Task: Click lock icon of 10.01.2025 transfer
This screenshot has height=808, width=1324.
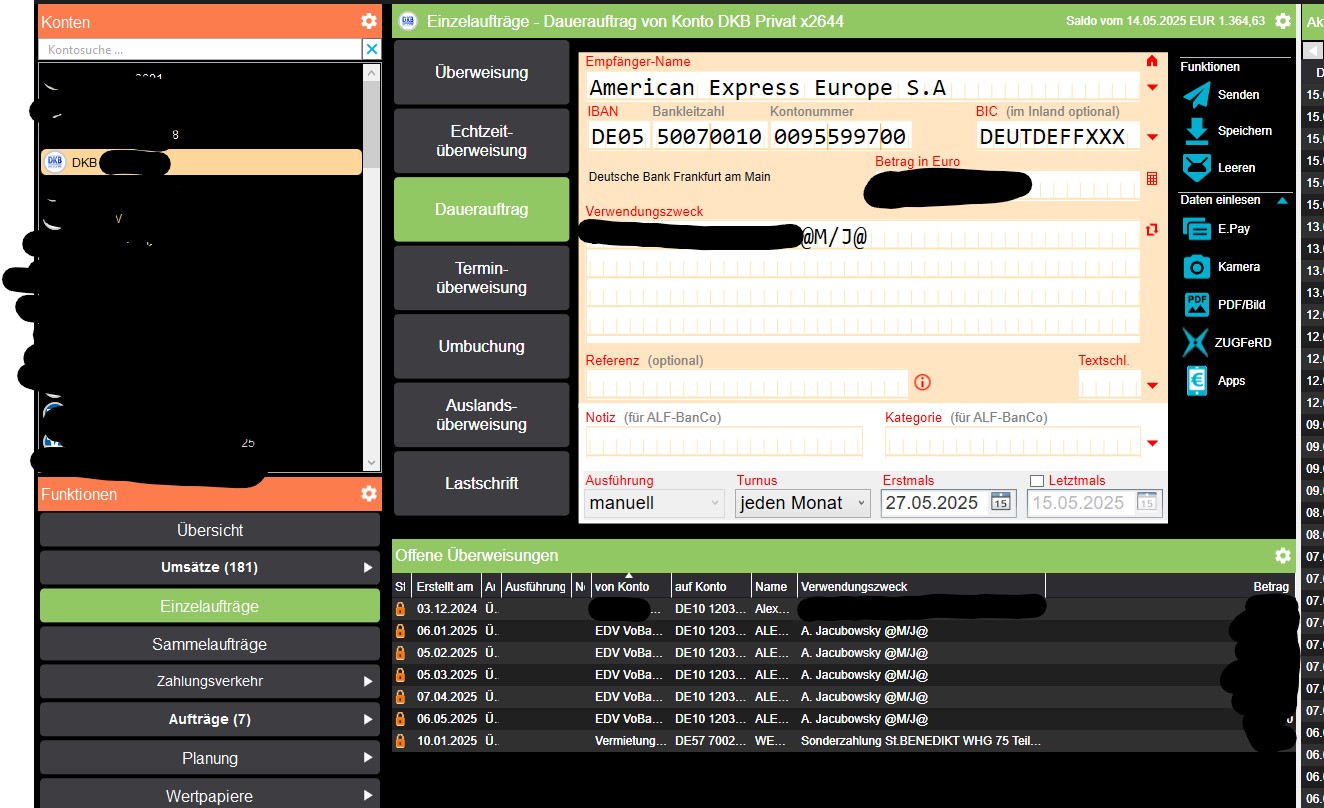Action: tap(400, 741)
